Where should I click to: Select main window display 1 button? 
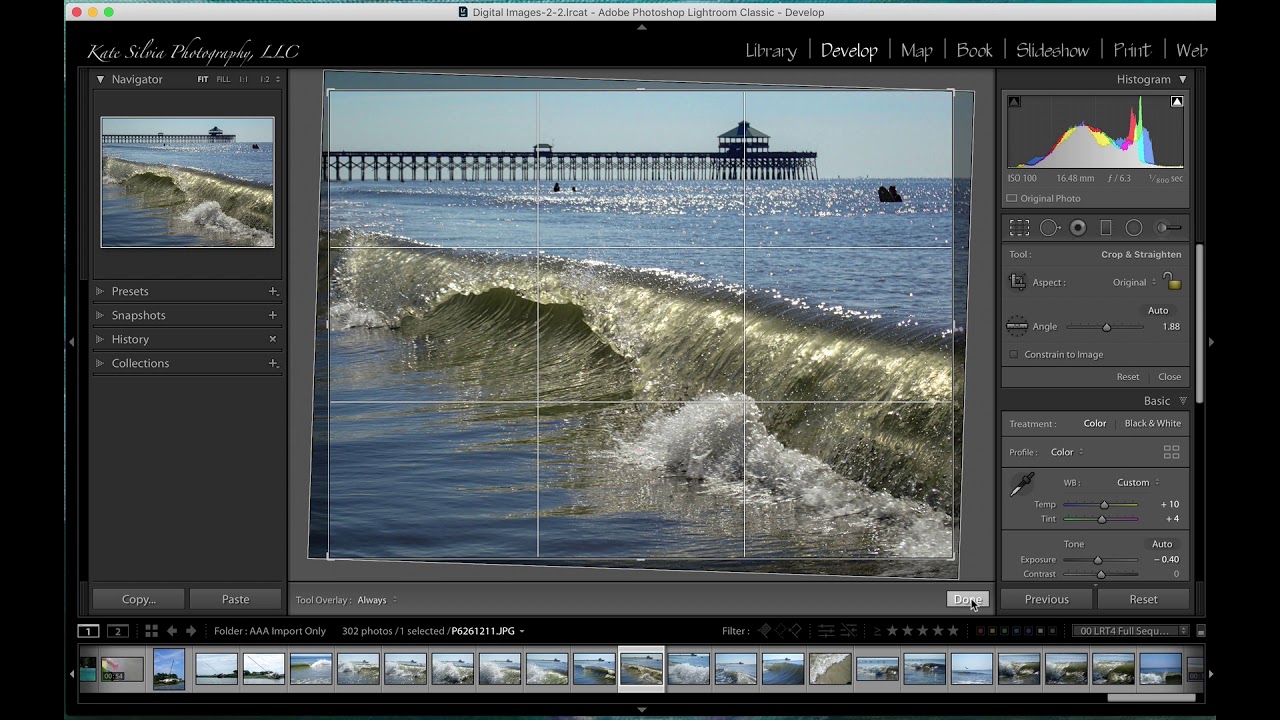(88, 631)
